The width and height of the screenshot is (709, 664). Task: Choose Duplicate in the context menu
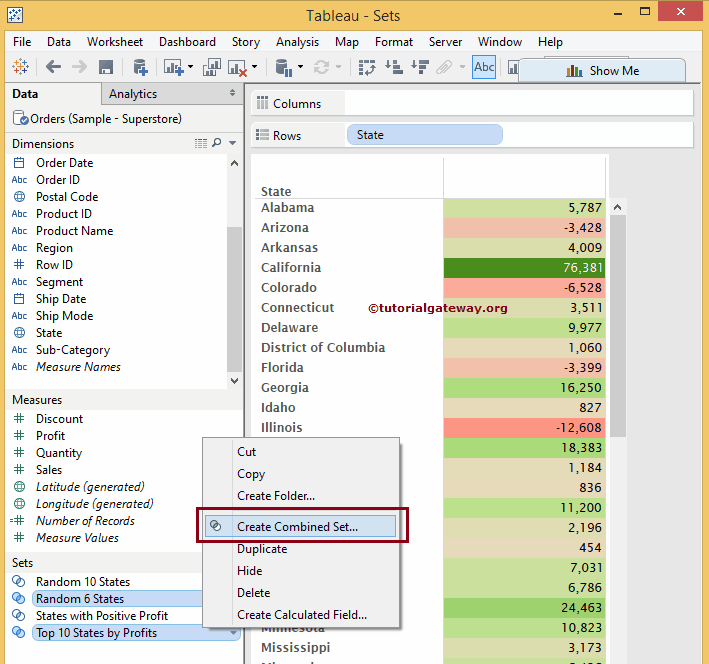[262, 549]
